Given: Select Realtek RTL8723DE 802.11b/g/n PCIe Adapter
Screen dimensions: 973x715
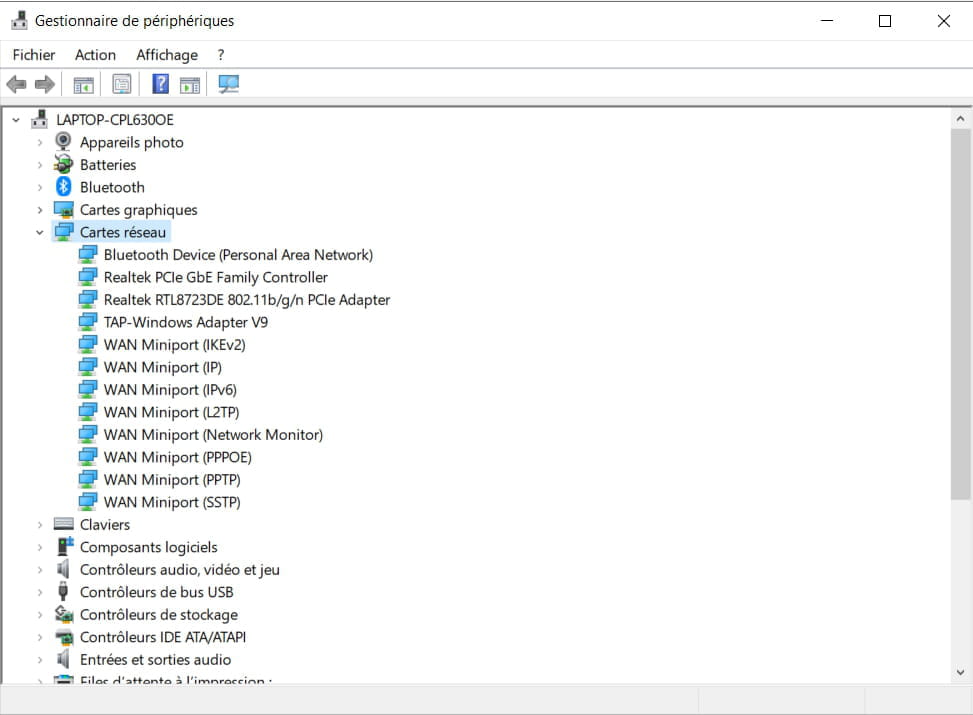Looking at the screenshot, I should (247, 300).
